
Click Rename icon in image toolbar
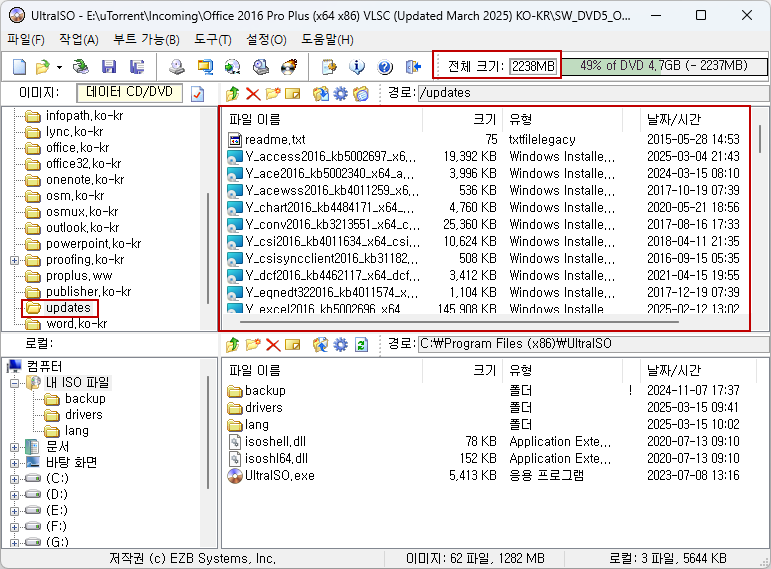pos(293,93)
